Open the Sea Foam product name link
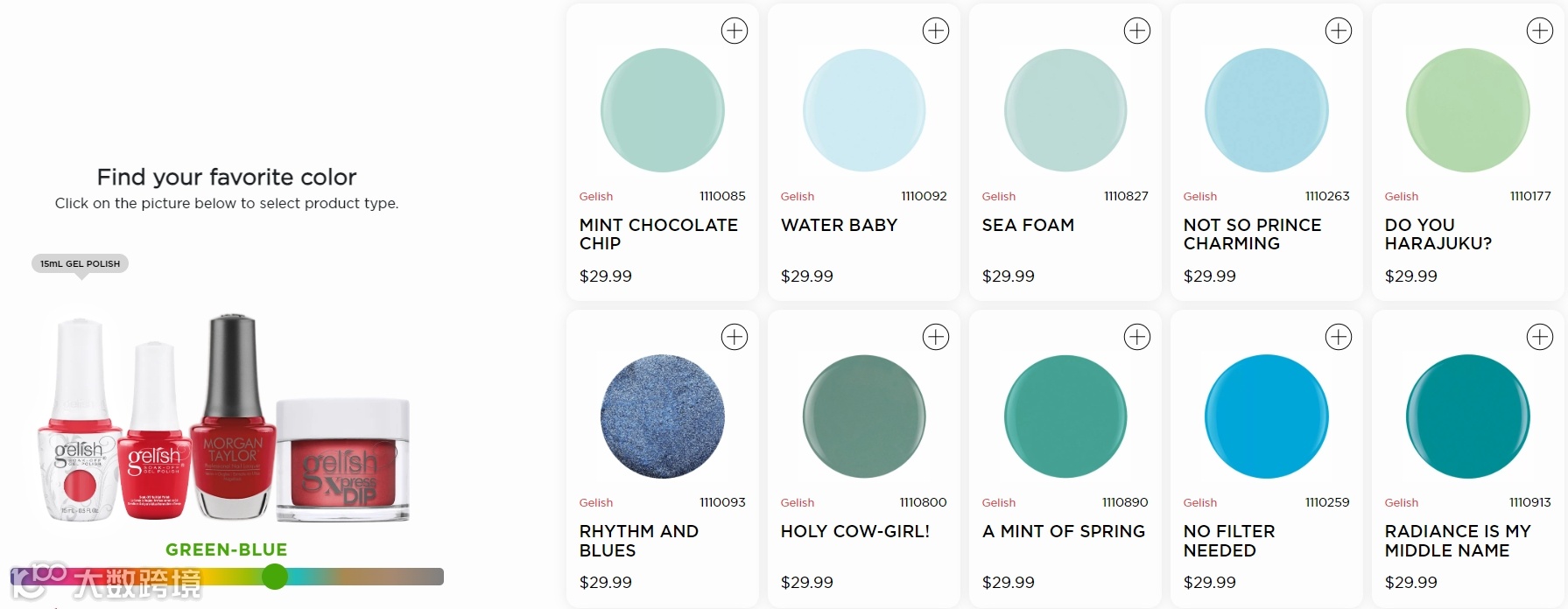The width and height of the screenshot is (1568, 609). click(x=1028, y=225)
